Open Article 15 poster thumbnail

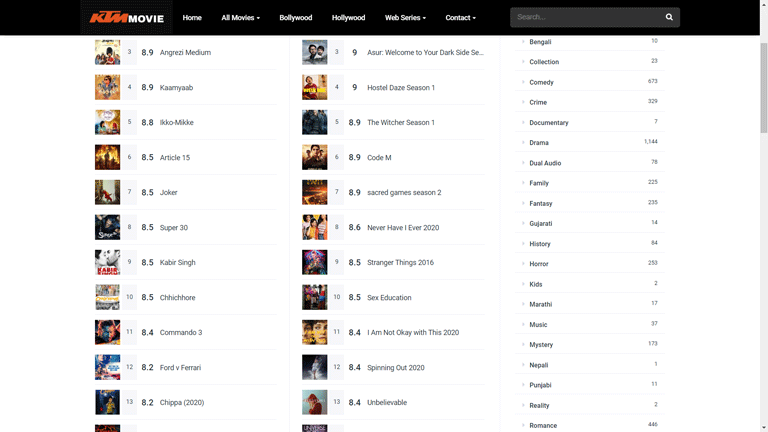pyautogui.click(x=107, y=157)
